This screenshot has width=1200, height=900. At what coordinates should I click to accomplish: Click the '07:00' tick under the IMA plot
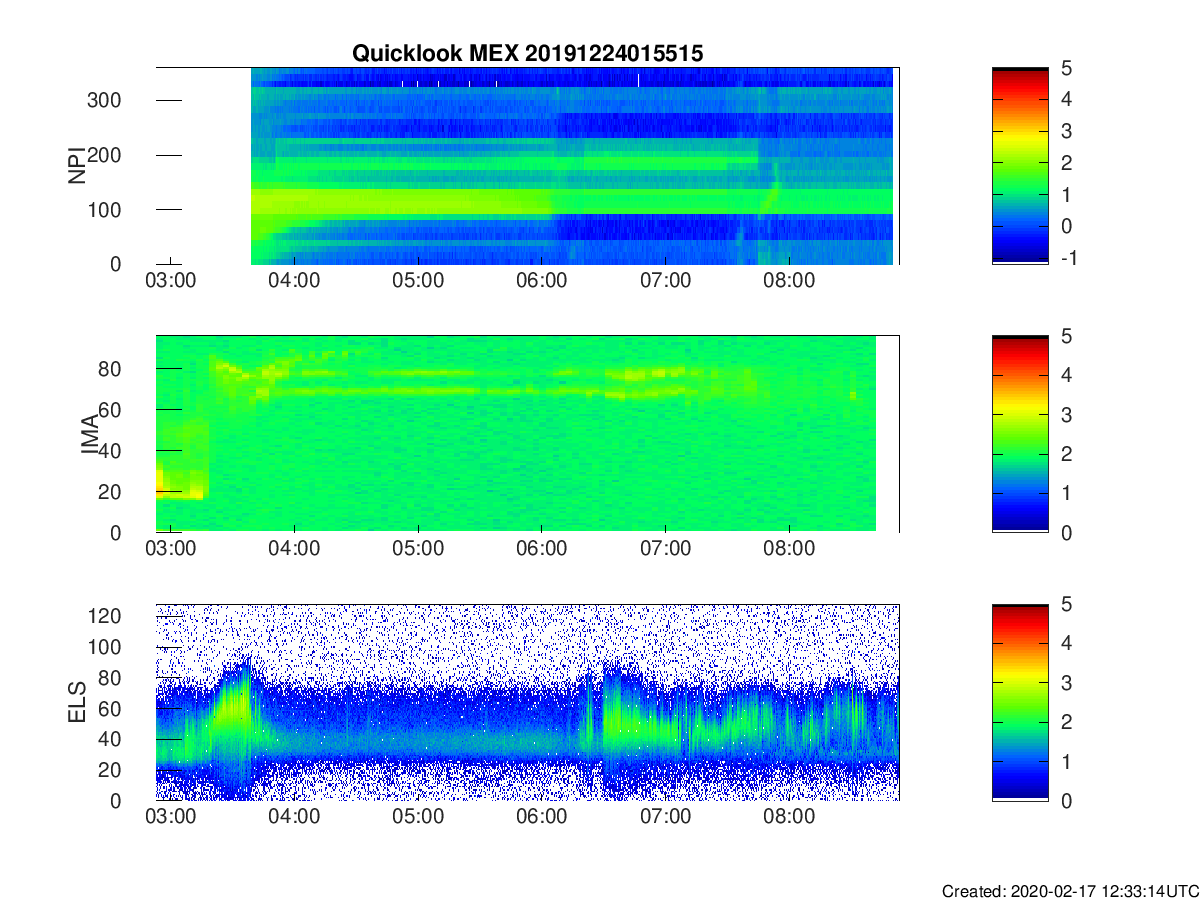point(665,549)
